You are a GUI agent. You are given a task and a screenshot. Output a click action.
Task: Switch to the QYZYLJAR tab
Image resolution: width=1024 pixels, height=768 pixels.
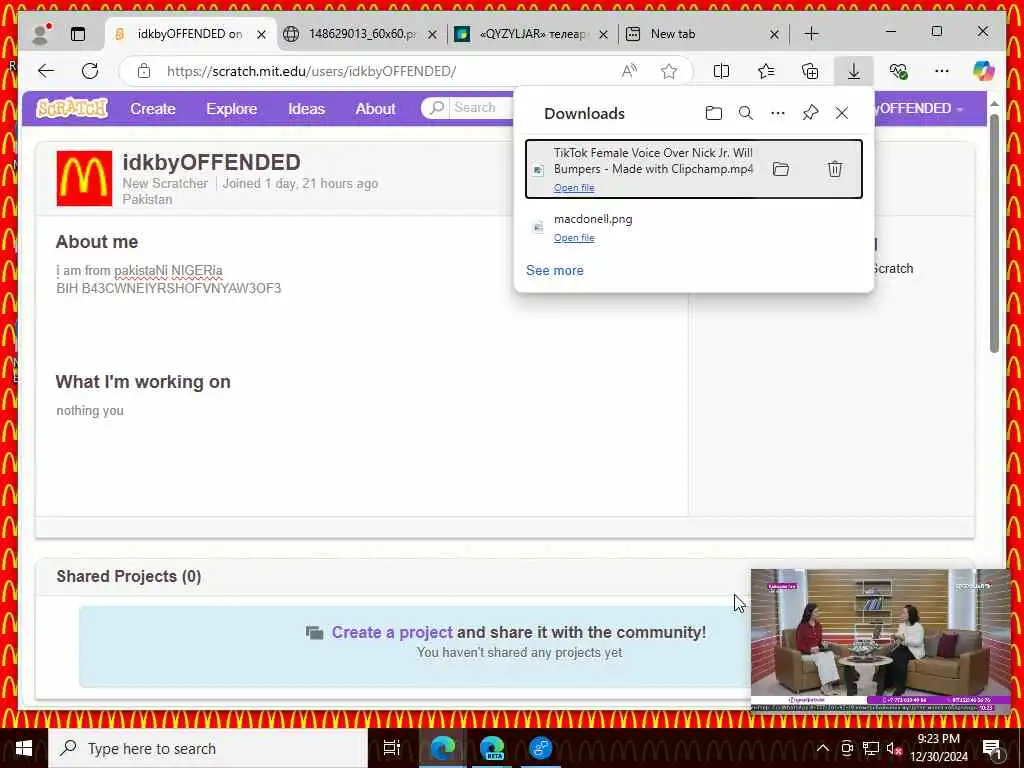point(532,34)
